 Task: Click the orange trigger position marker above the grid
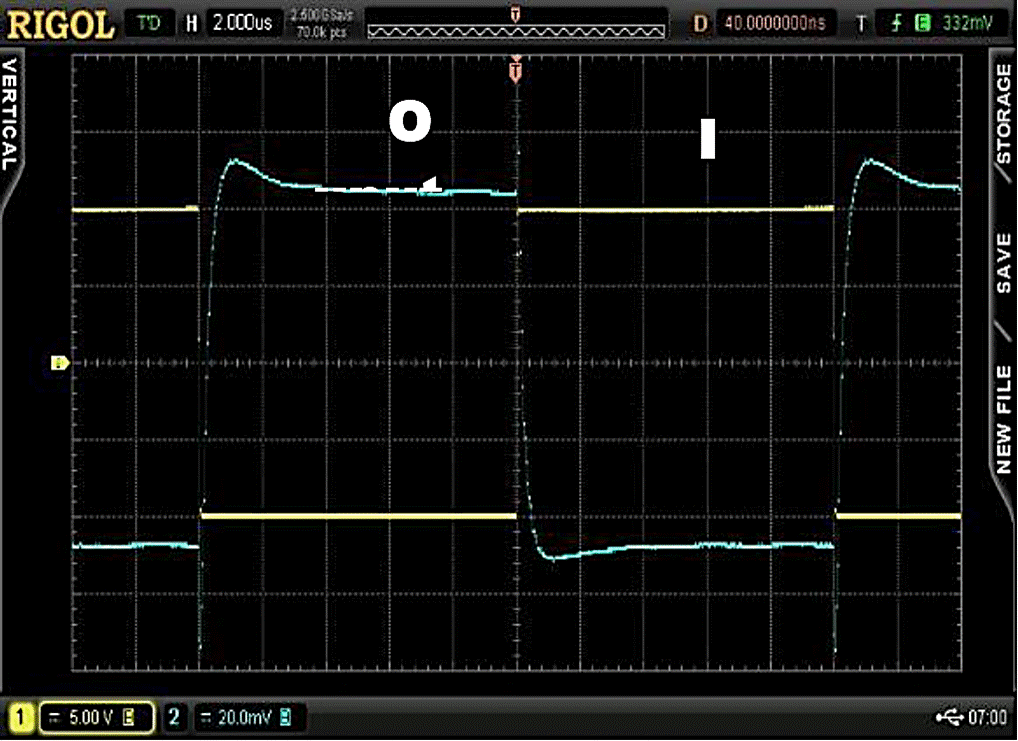[x=516, y=73]
